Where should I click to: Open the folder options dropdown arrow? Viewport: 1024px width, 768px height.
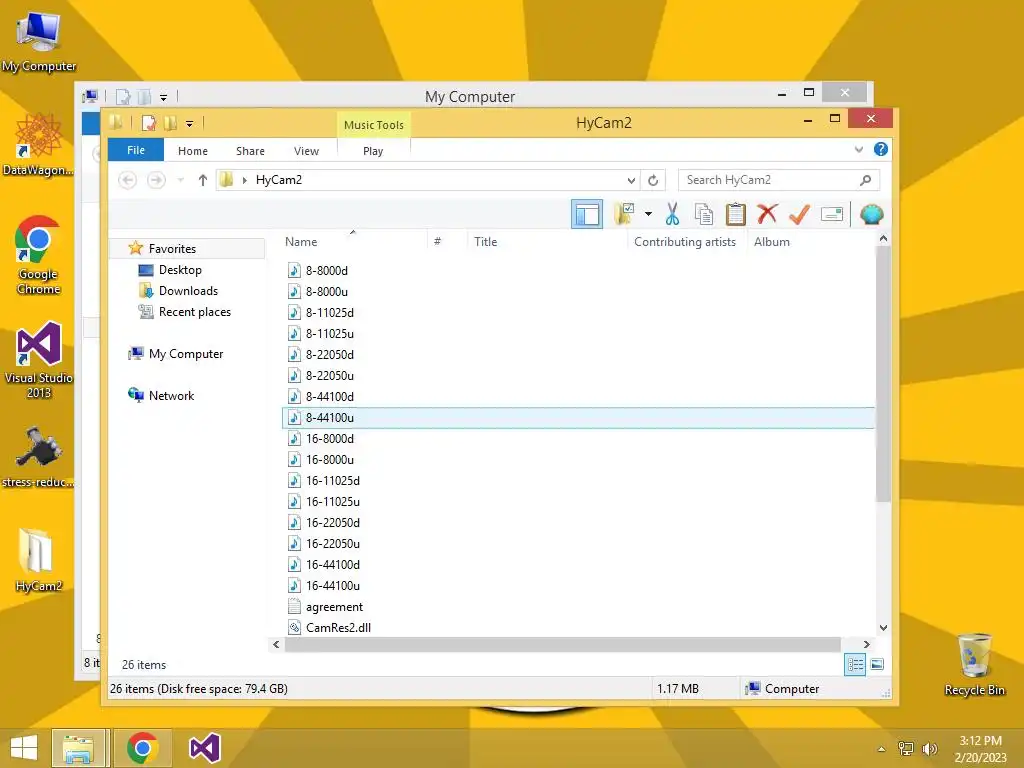[648, 214]
